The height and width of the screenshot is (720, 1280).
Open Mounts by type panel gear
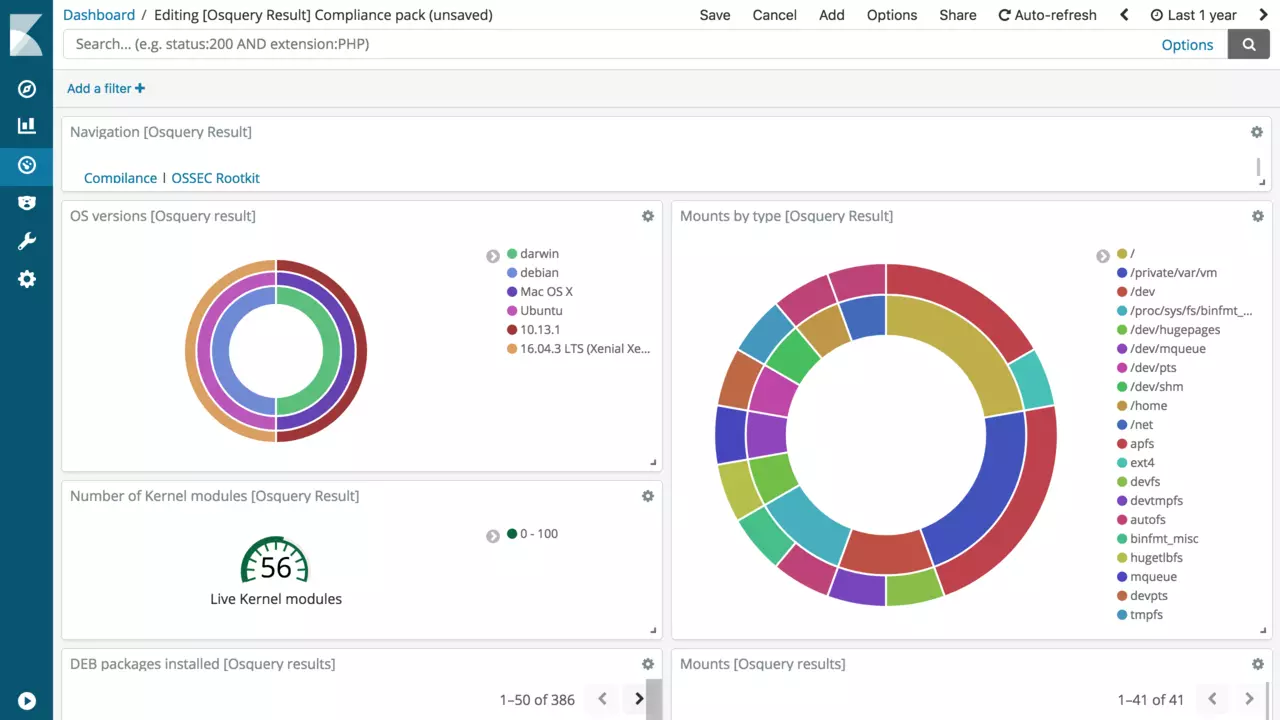pyautogui.click(x=1258, y=216)
